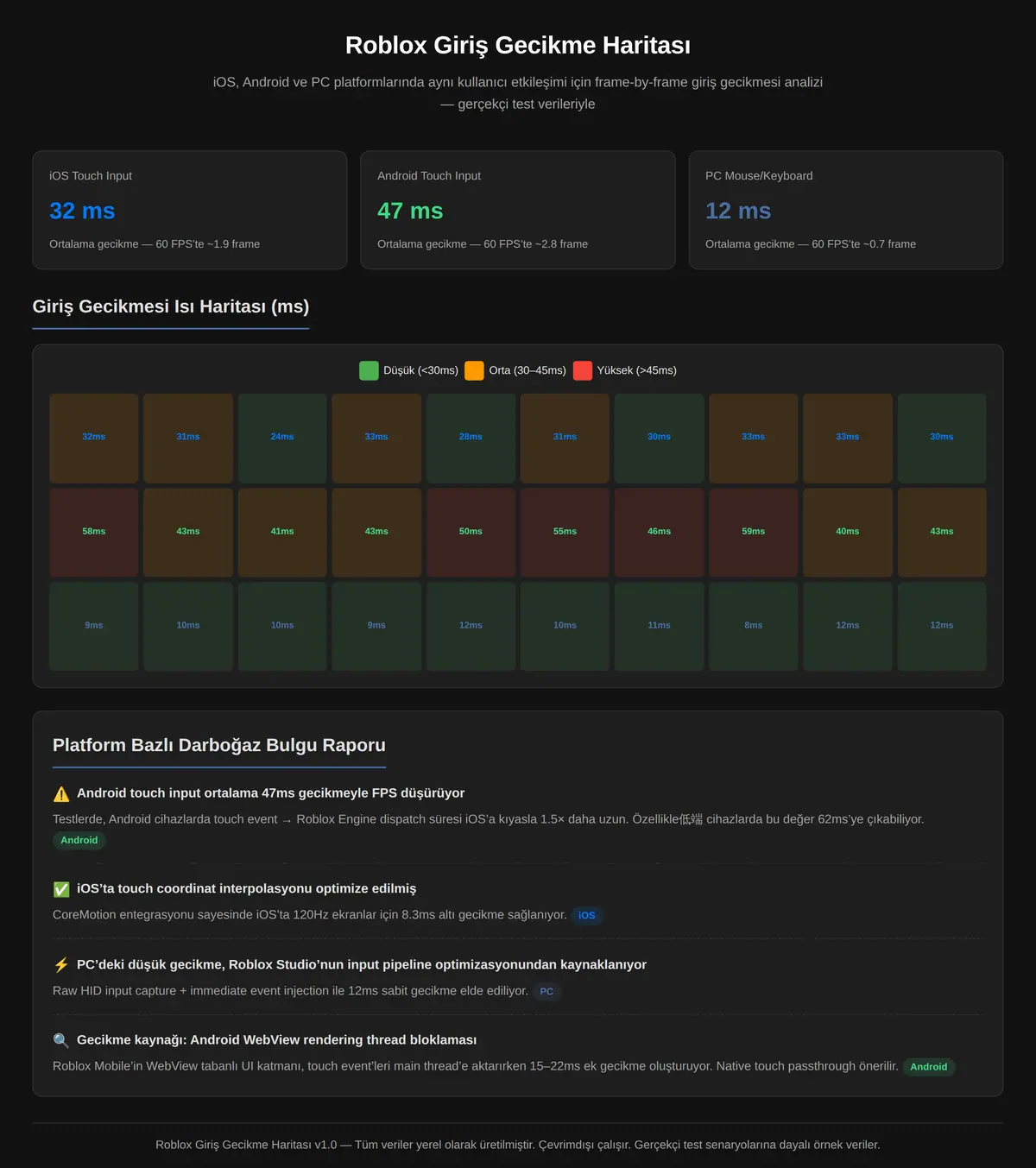The height and width of the screenshot is (1168, 1036).
Task: Click the lightning bolt icon beside the PC finding
Action: pyautogui.click(x=61, y=965)
